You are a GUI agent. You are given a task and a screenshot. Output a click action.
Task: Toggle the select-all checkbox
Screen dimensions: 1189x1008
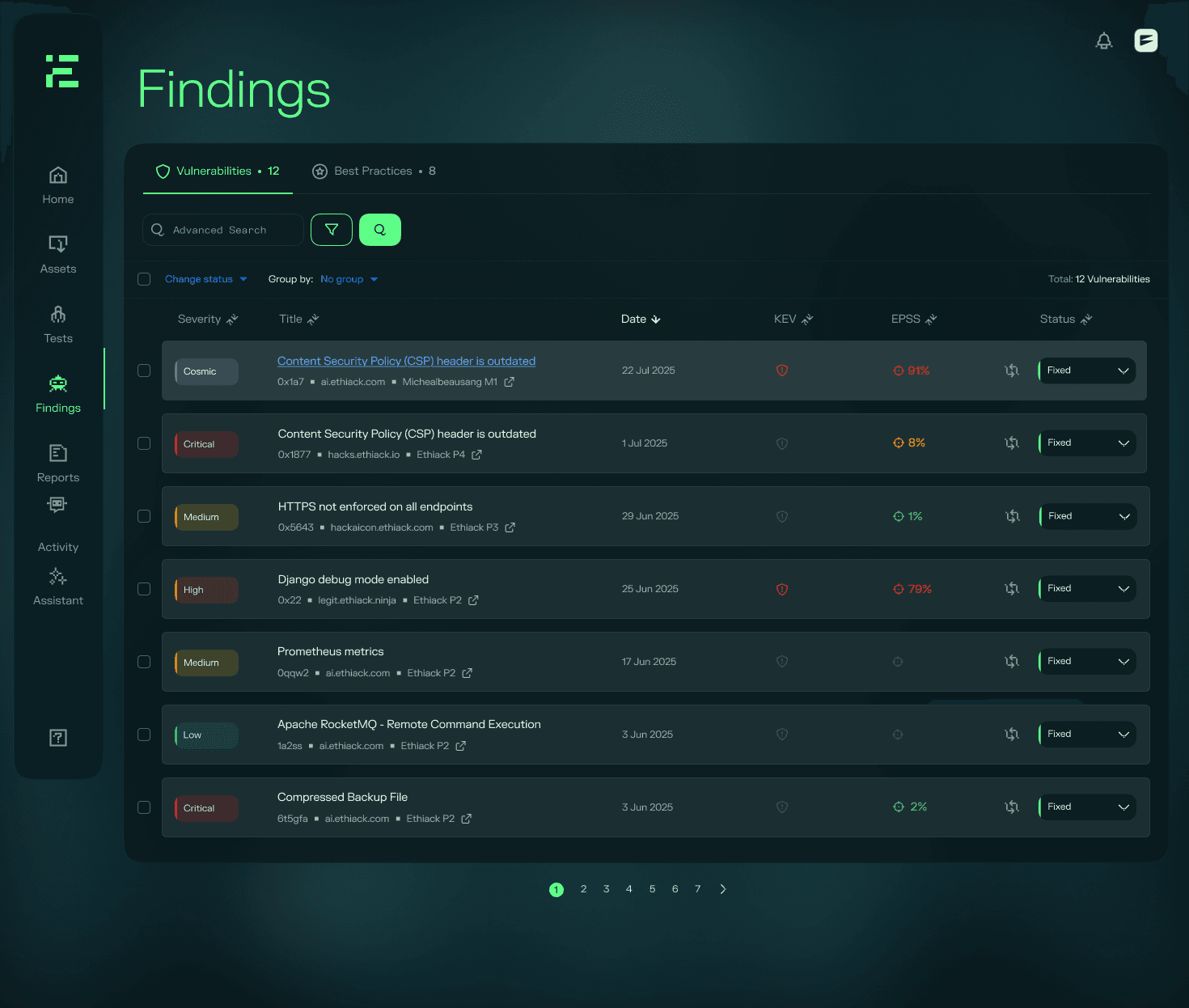click(144, 279)
